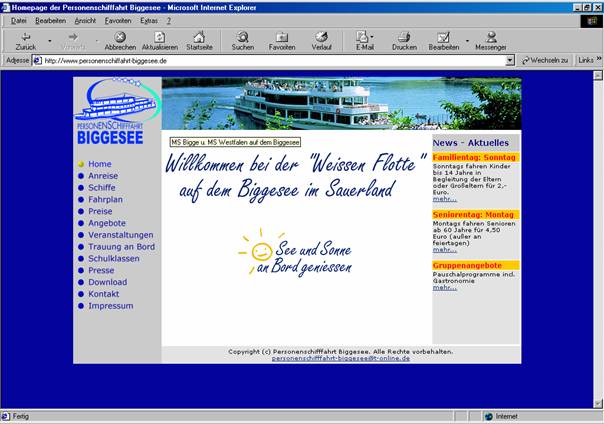
Task: Click the ship banner photo
Action: coord(341,104)
